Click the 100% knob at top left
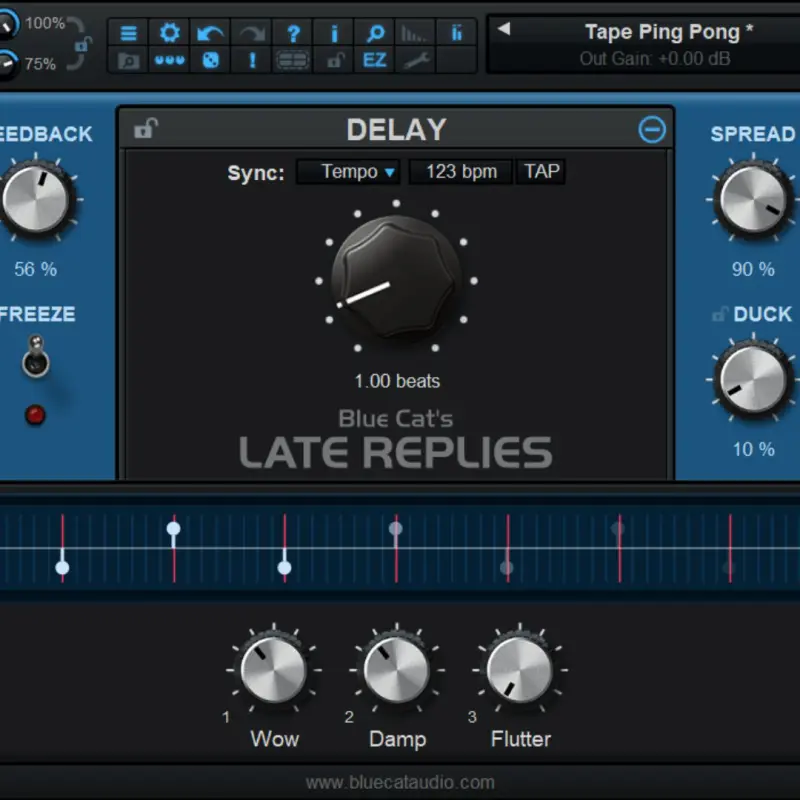 click(x=7, y=23)
